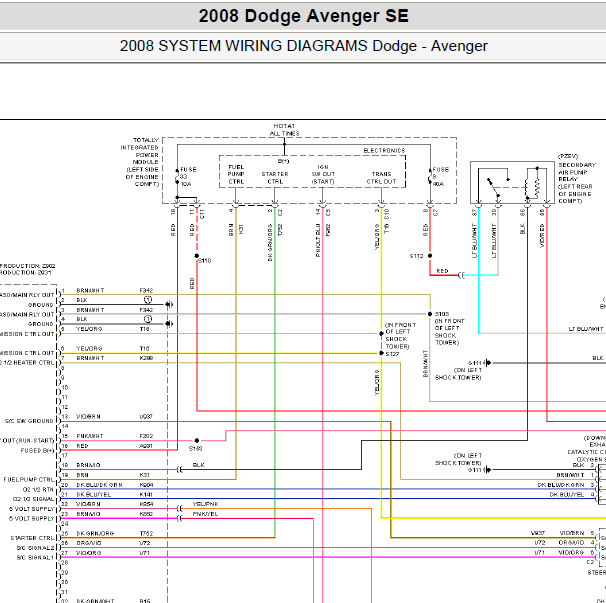Image resolution: width=606 pixels, height=603 pixels.
Task: Click pin number "28" on the connector
Action: 65,562
